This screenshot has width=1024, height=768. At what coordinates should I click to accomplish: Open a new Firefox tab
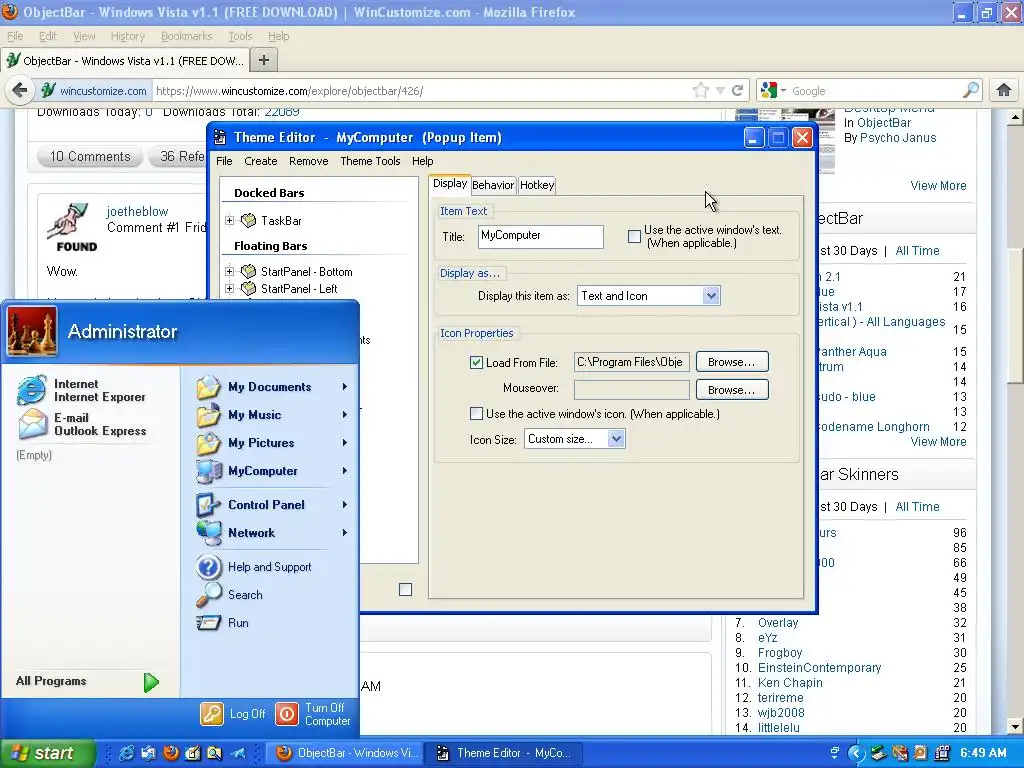pos(264,60)
